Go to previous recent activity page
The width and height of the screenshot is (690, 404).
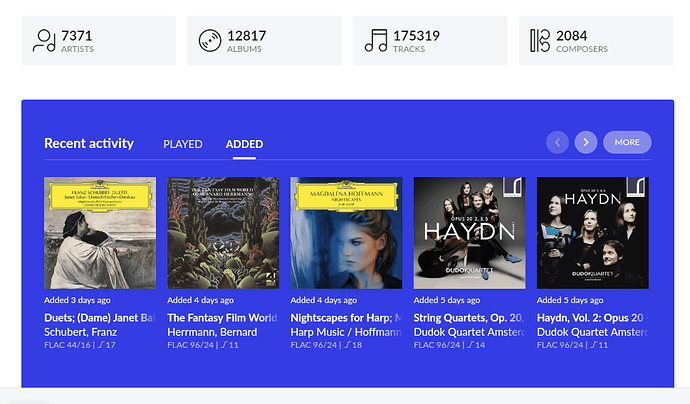pyautogui.click(x=558, y=142)
